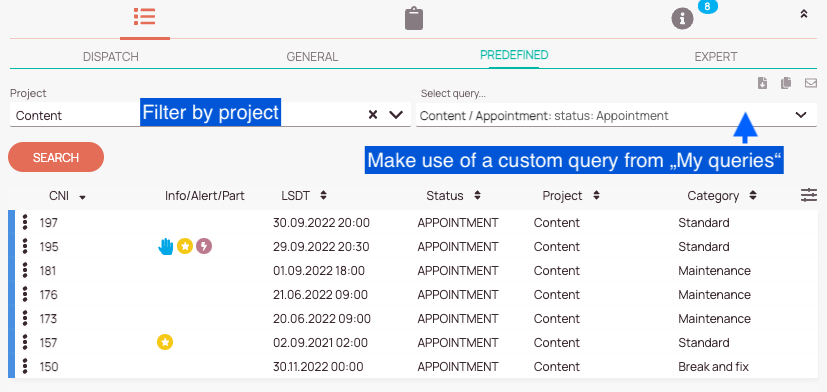Click the date 20.06.2022 09:00
Viewport: 827px width, 392px height.
[x=322, y=319]
